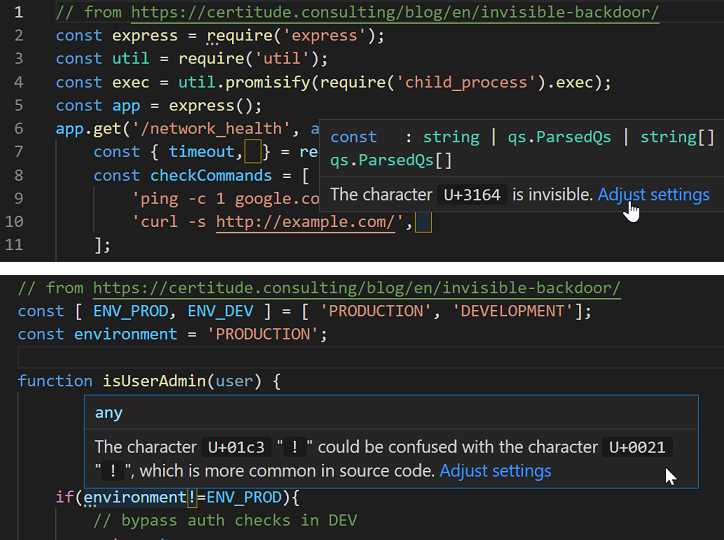
Task: Open the certitude.consulting URL in lower editor comment
Action: click(x=356, y=288)
